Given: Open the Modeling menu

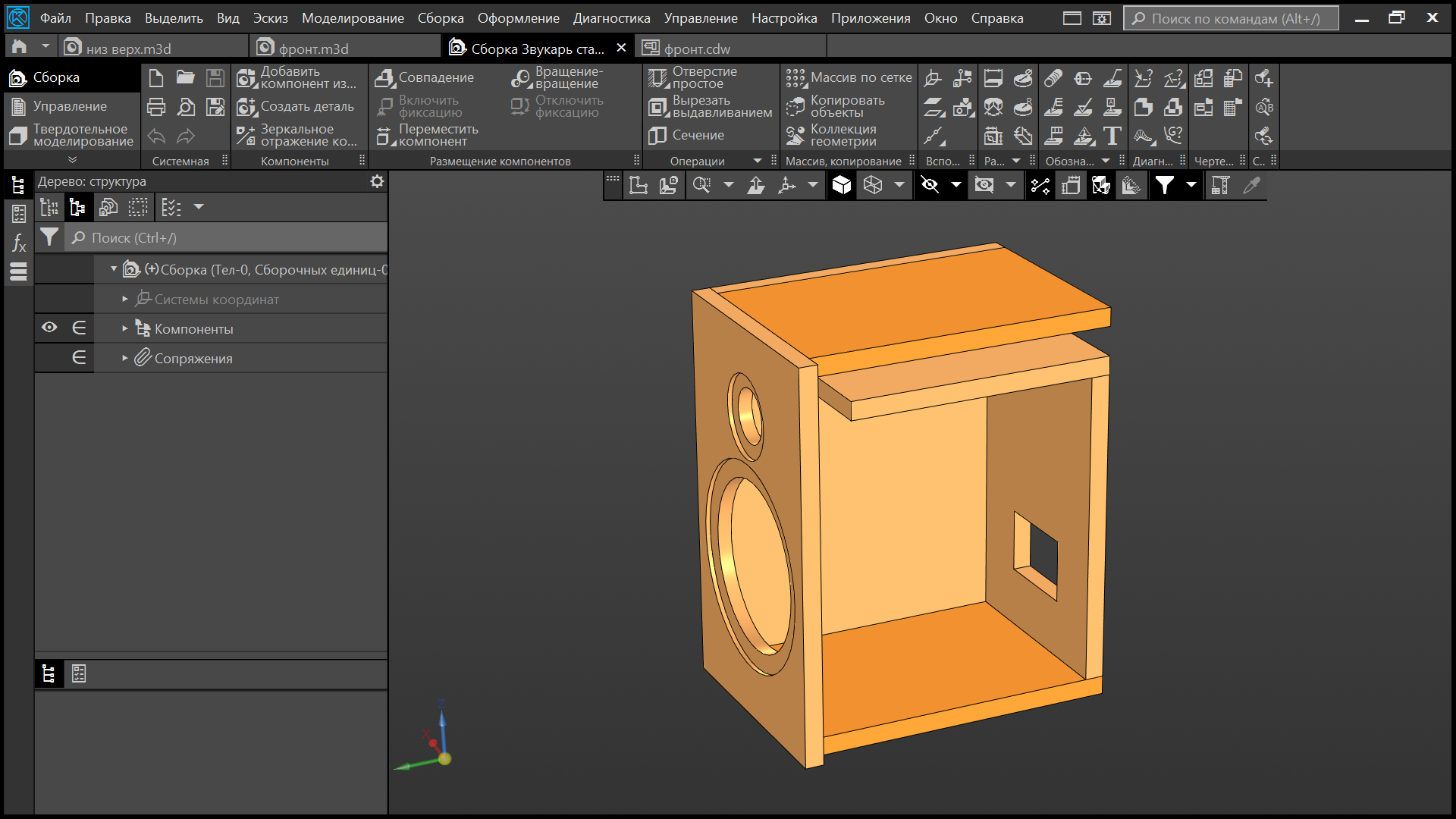Looking at the screenshot, I should pyautogui.click(x=353, y=18).
